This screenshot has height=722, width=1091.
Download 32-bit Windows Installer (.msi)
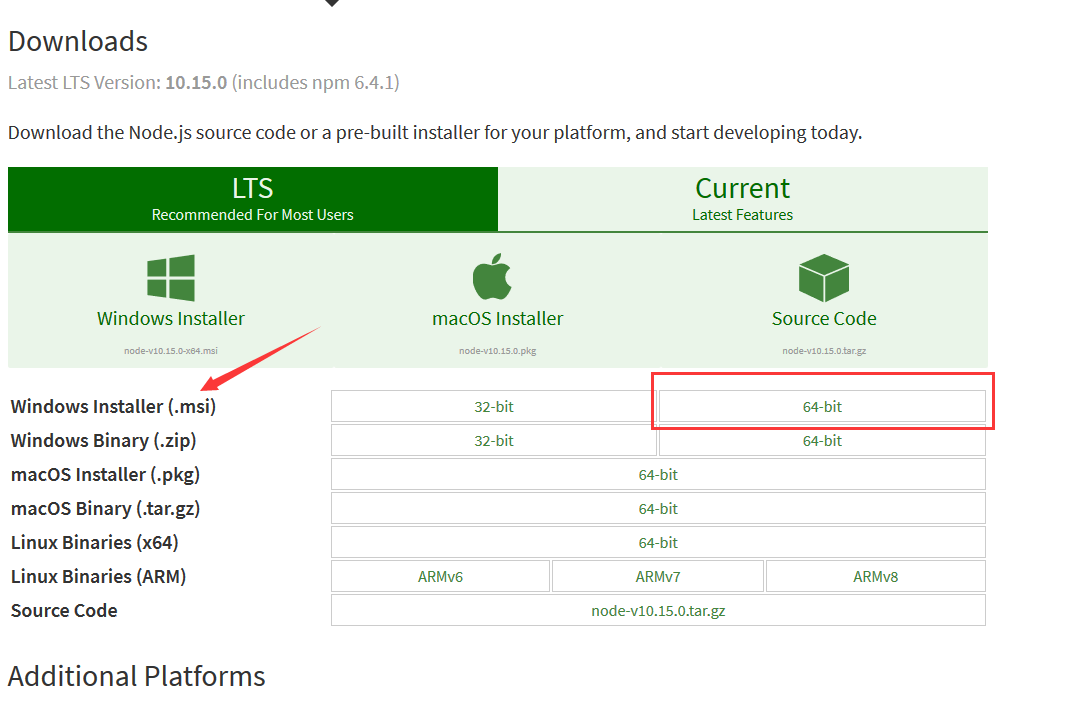493,406
